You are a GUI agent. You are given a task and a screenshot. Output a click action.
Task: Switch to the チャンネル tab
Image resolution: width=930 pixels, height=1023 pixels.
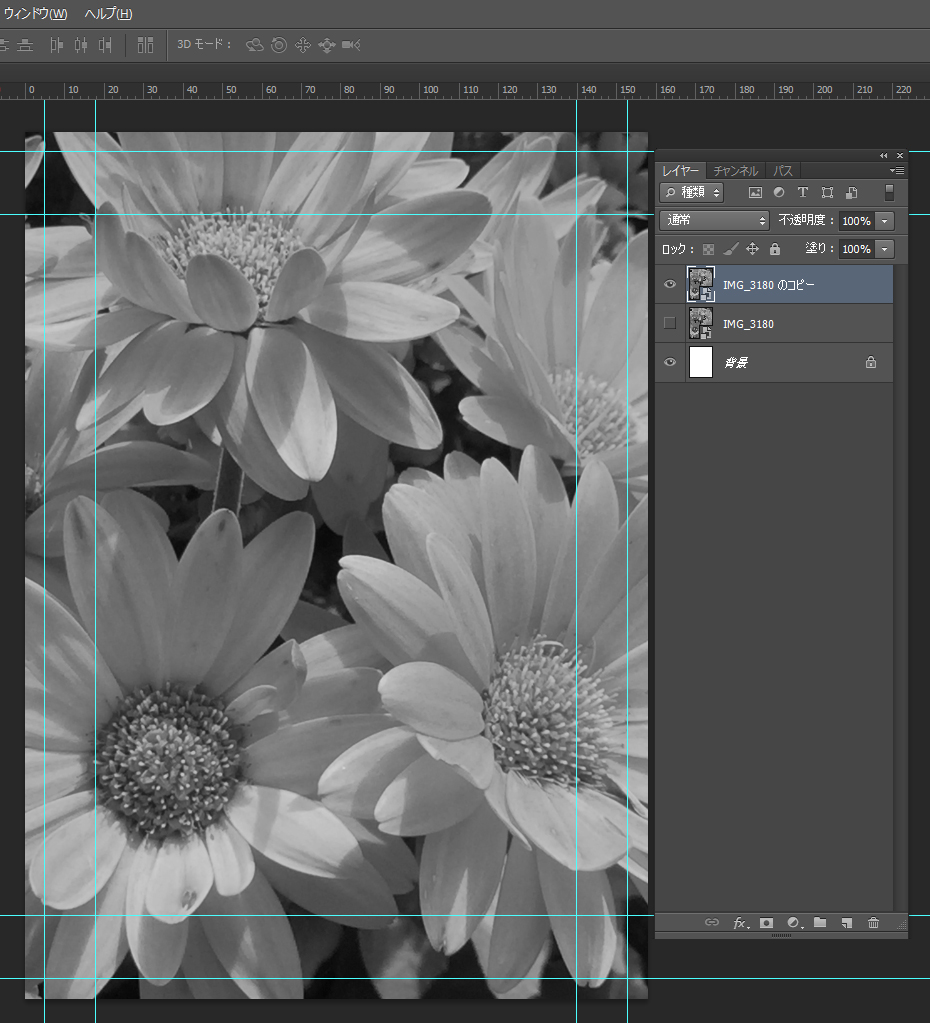[736, 171]
